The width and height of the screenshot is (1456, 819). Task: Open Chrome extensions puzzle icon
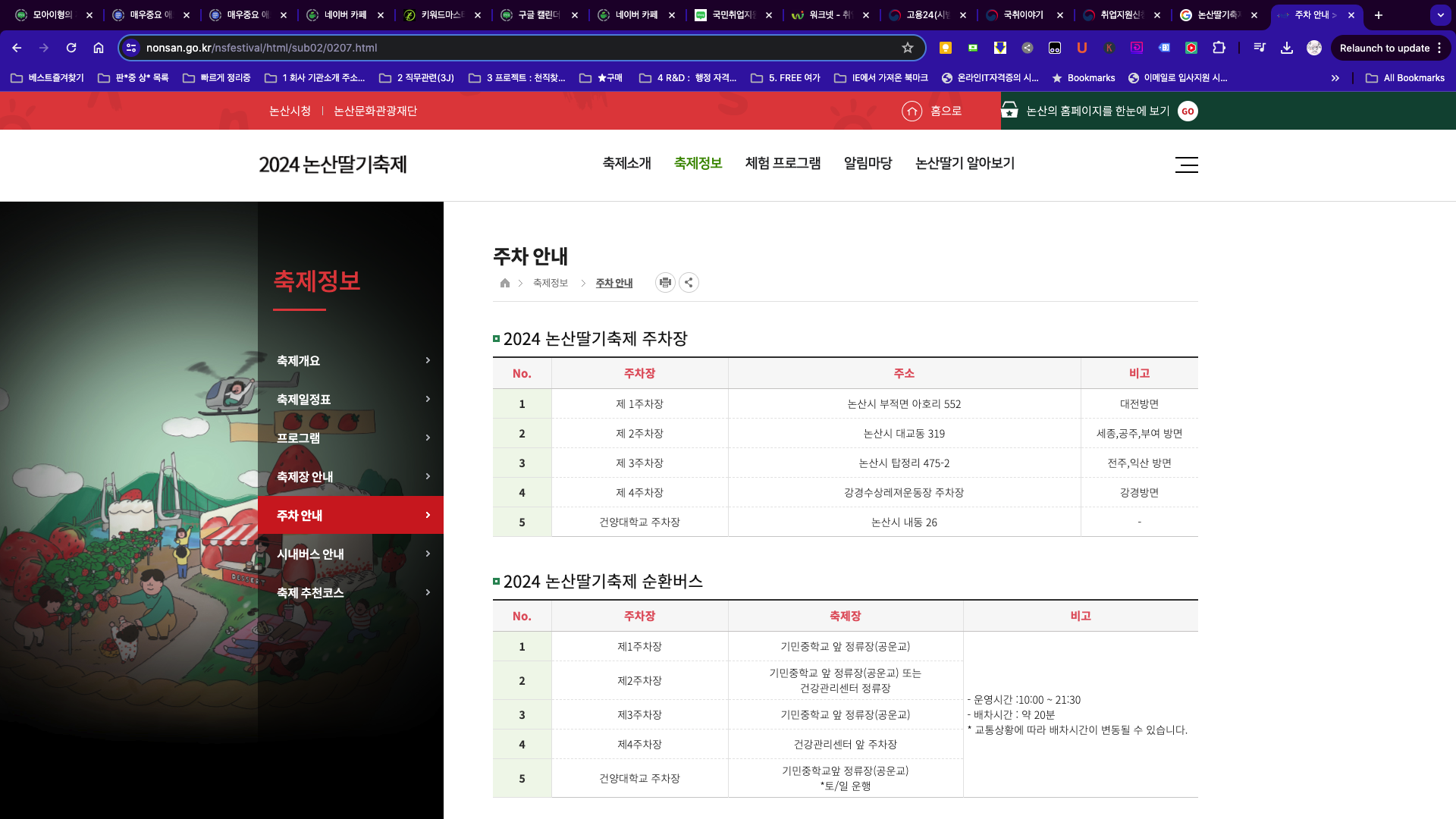pos(1219,48)
